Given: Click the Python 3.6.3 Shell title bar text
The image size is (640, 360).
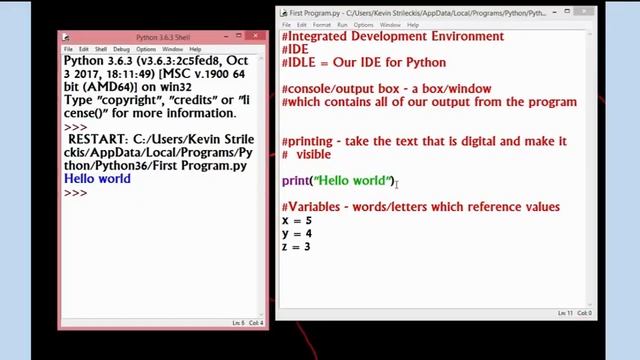Looking at the screenshot, I should tap(163, 38).
